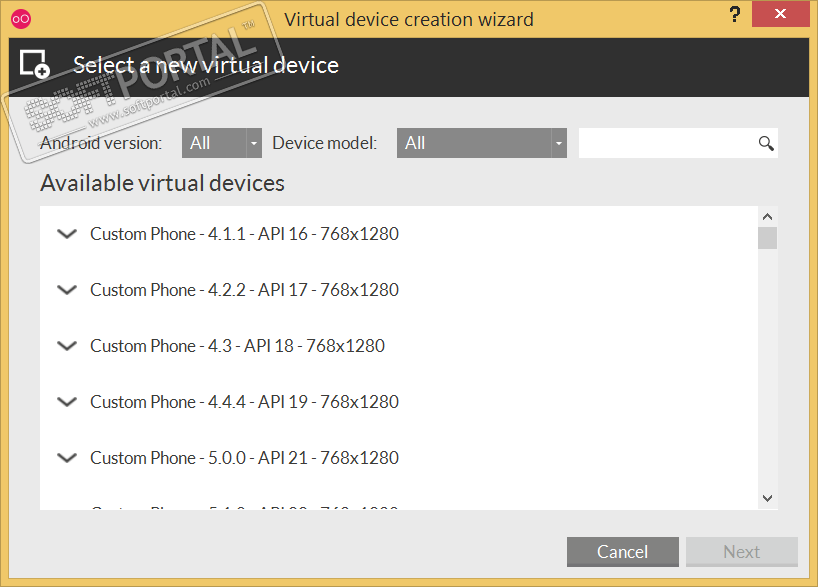Click the scrollbar up arrow
The image size is (818, 587).
767,217
